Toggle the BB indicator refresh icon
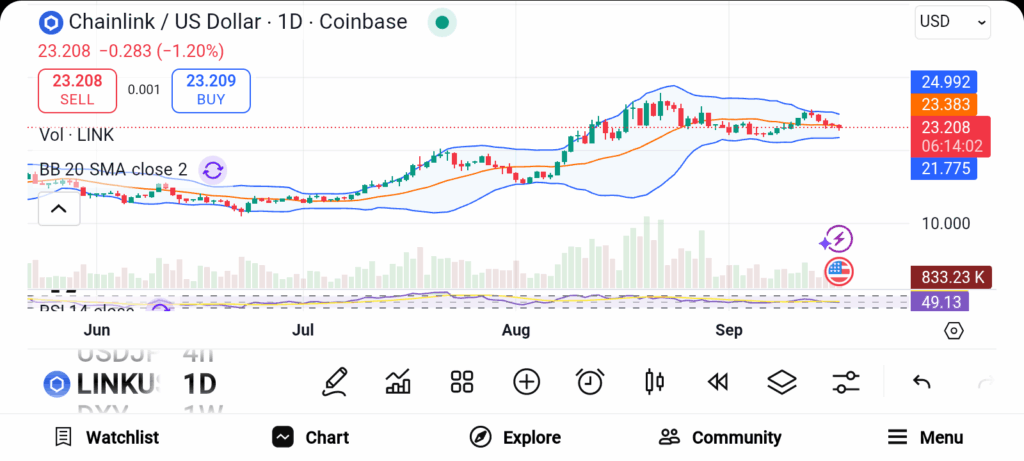1024x461 pixels. coord(212,170)
